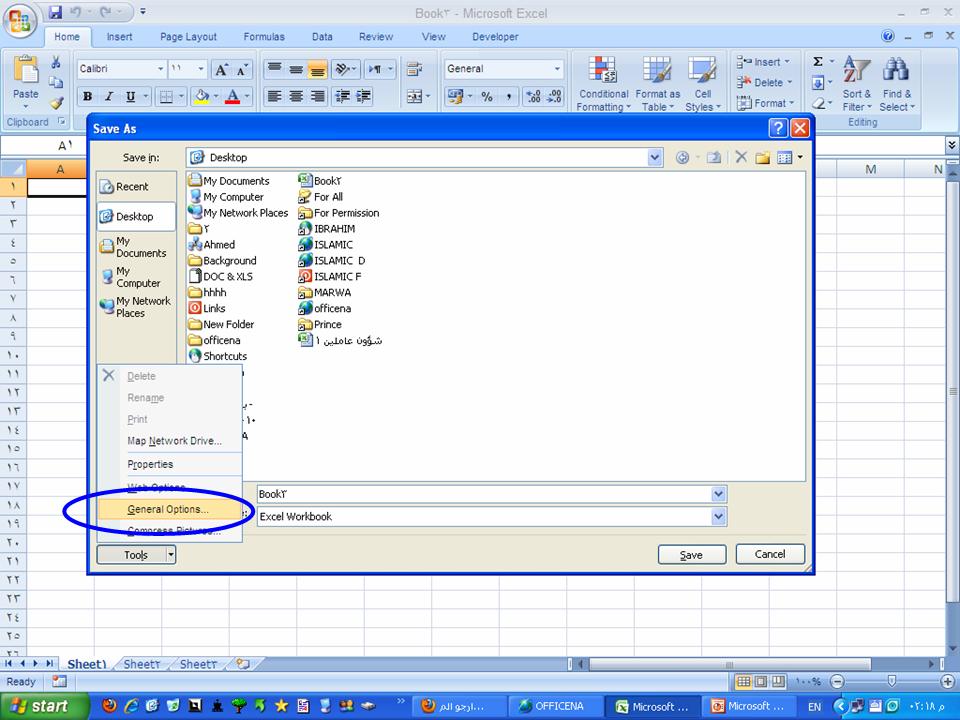Click the Cancel button in dialog

point(770,554)
